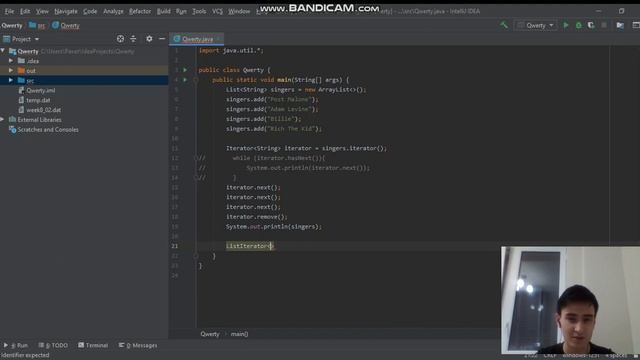Screen dimensions: 640x360
Task: Hide the Project tool window
Action: [x=162, y=39]
